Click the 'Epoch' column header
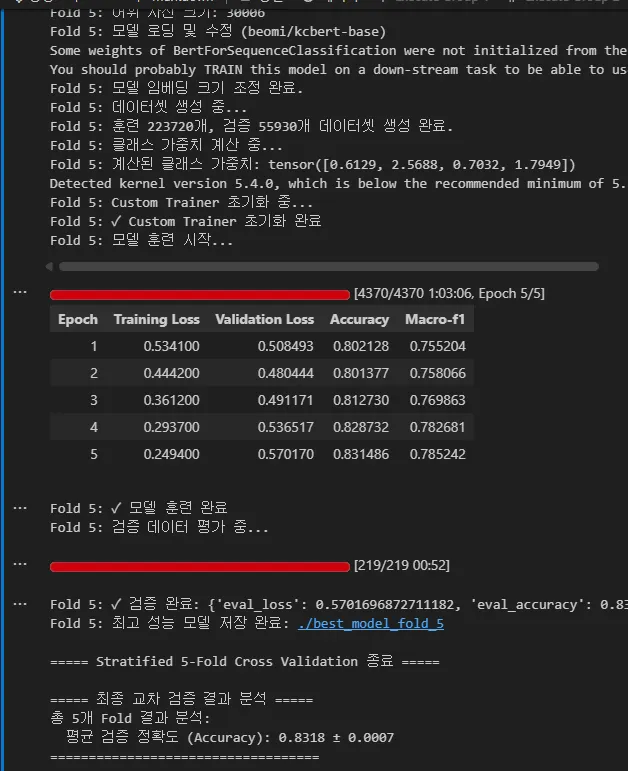The image size is (628, 771). 78,320
